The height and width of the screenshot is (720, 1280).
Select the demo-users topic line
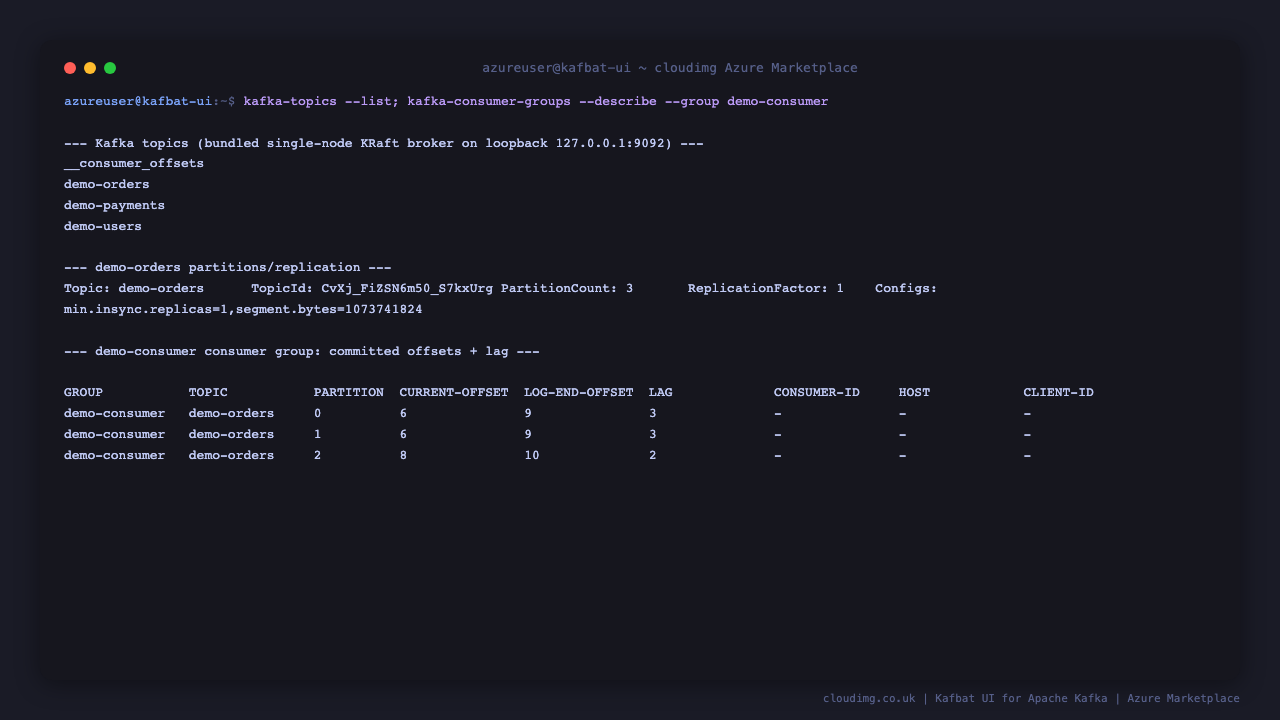103,227
